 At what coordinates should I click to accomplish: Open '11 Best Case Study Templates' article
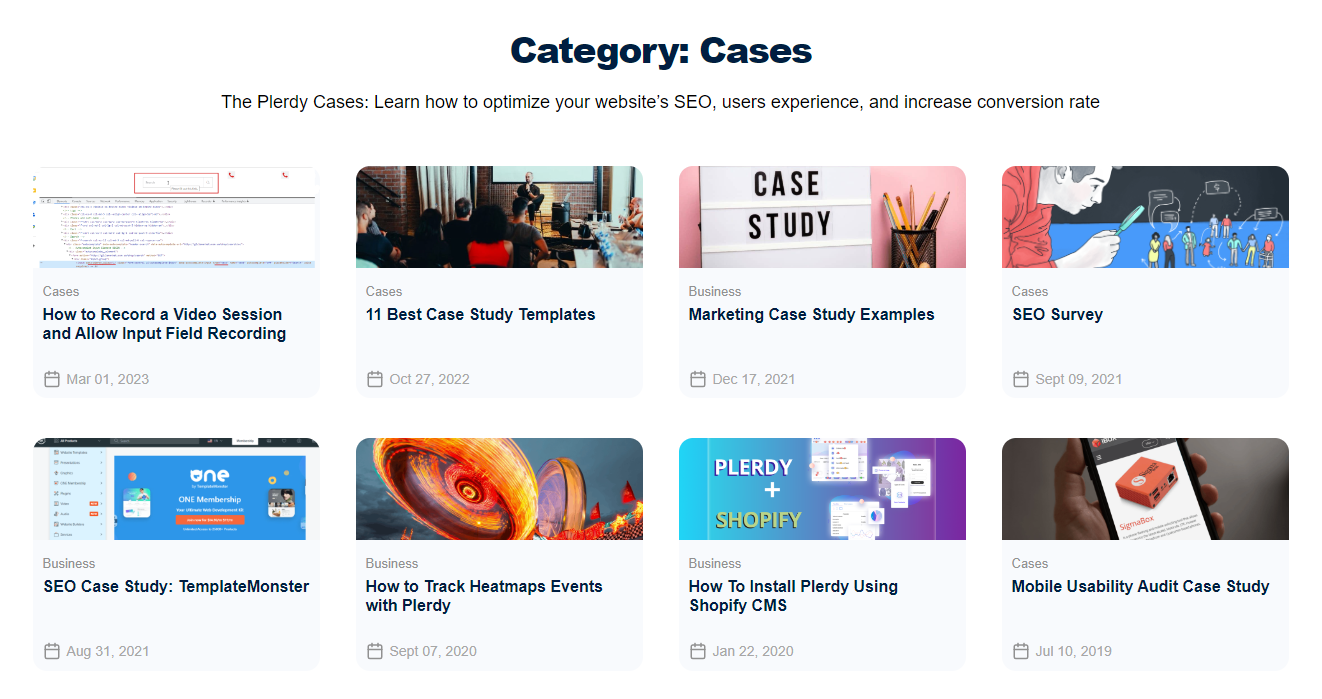pos(480,314)
